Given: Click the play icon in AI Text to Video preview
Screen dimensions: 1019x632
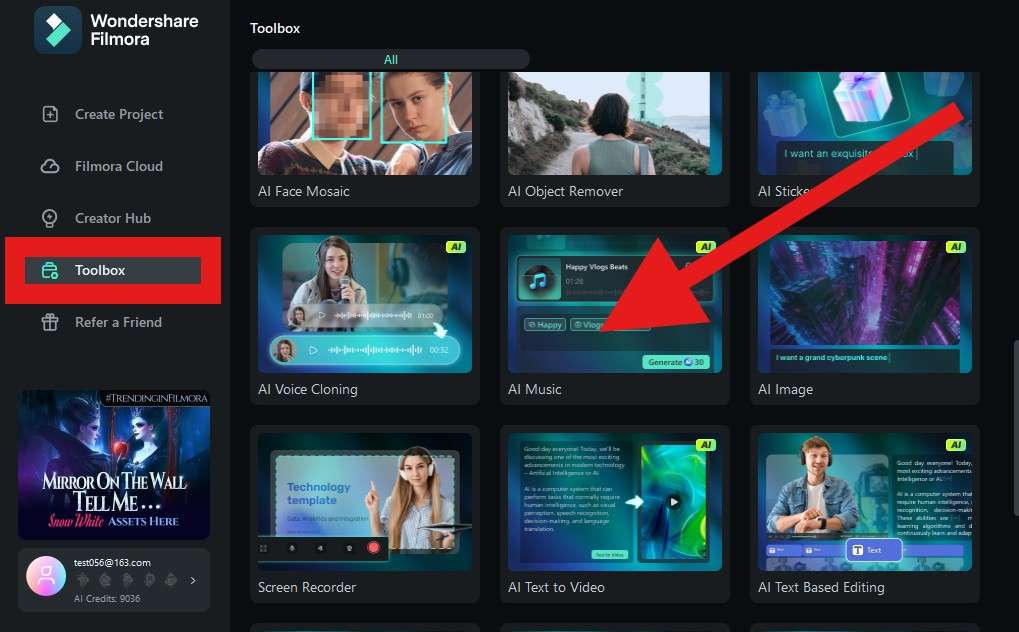Looking at the screenshot, I should (x=674, y=502).
